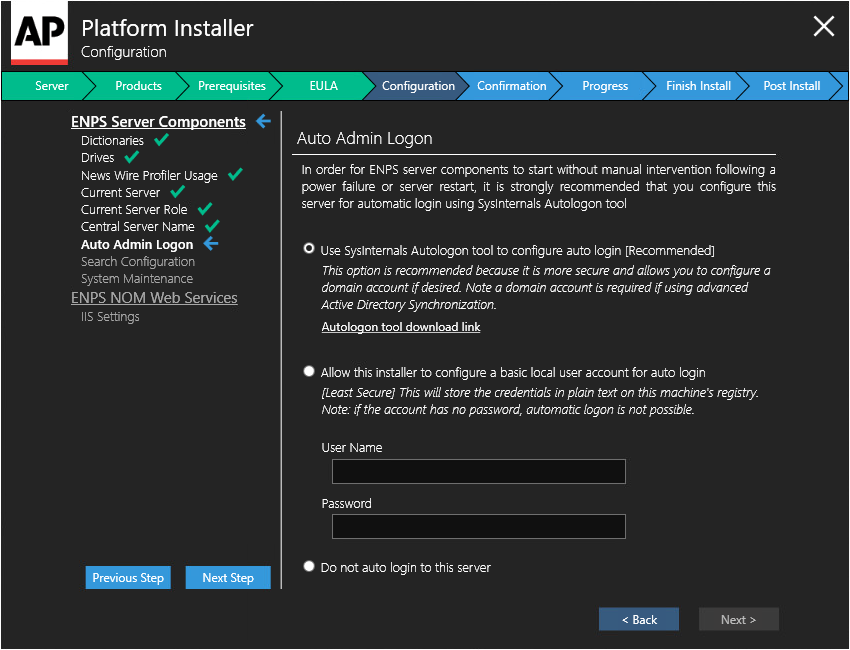This screenshot has height=650, width=850.
Task: Close the Platform Installer window
Action: coord(823,26)
